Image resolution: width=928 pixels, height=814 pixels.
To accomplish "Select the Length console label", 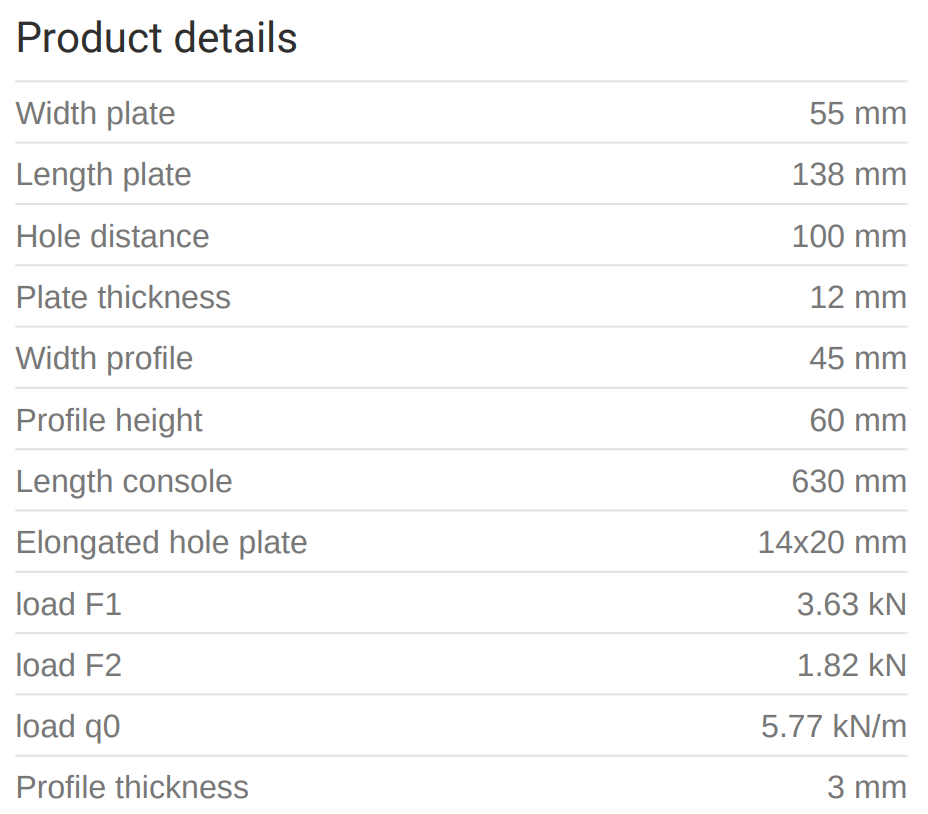I will point(124,482).
